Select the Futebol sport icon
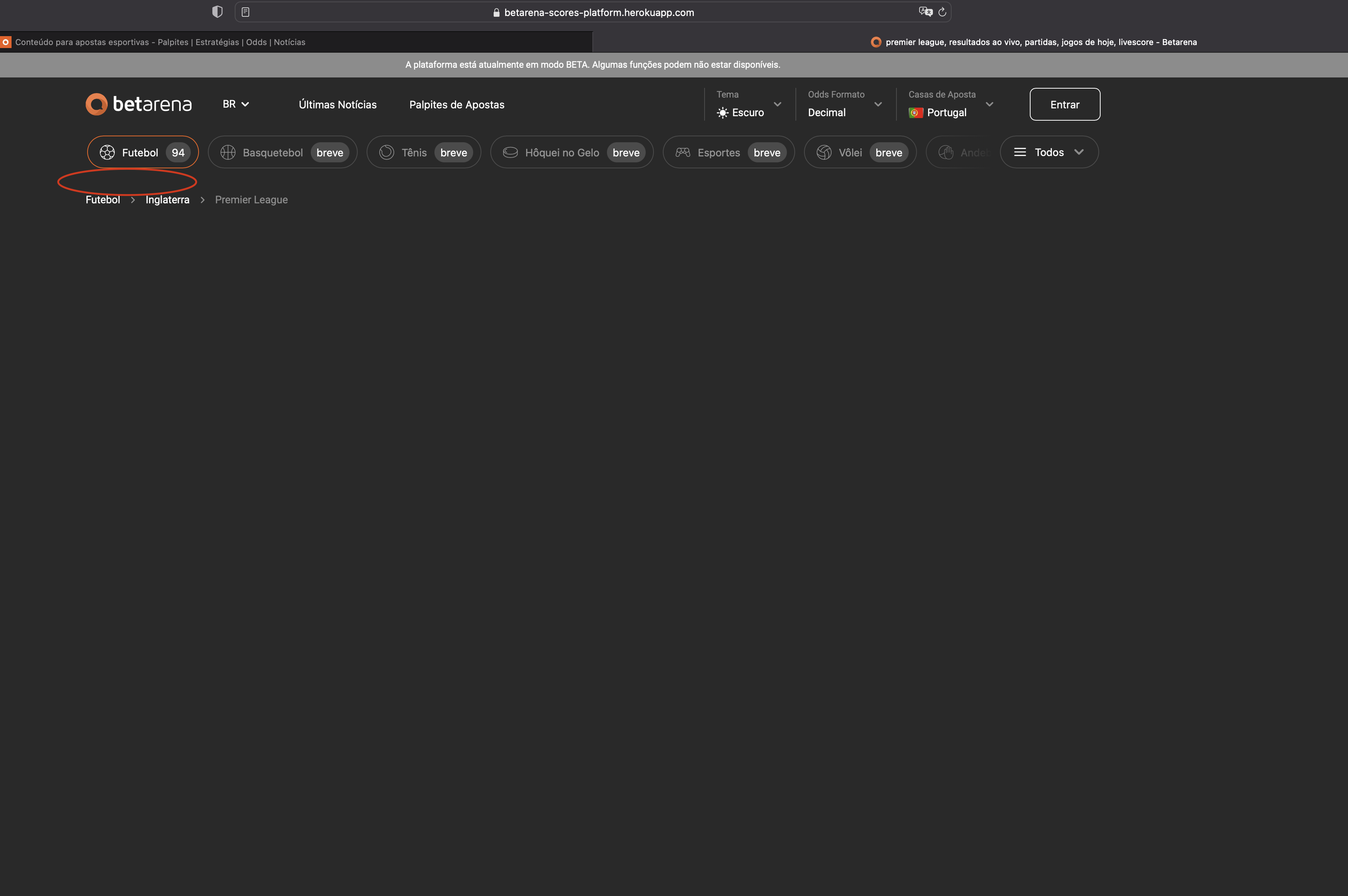This screenshot has height=896, width=1348. pos(107,152)
